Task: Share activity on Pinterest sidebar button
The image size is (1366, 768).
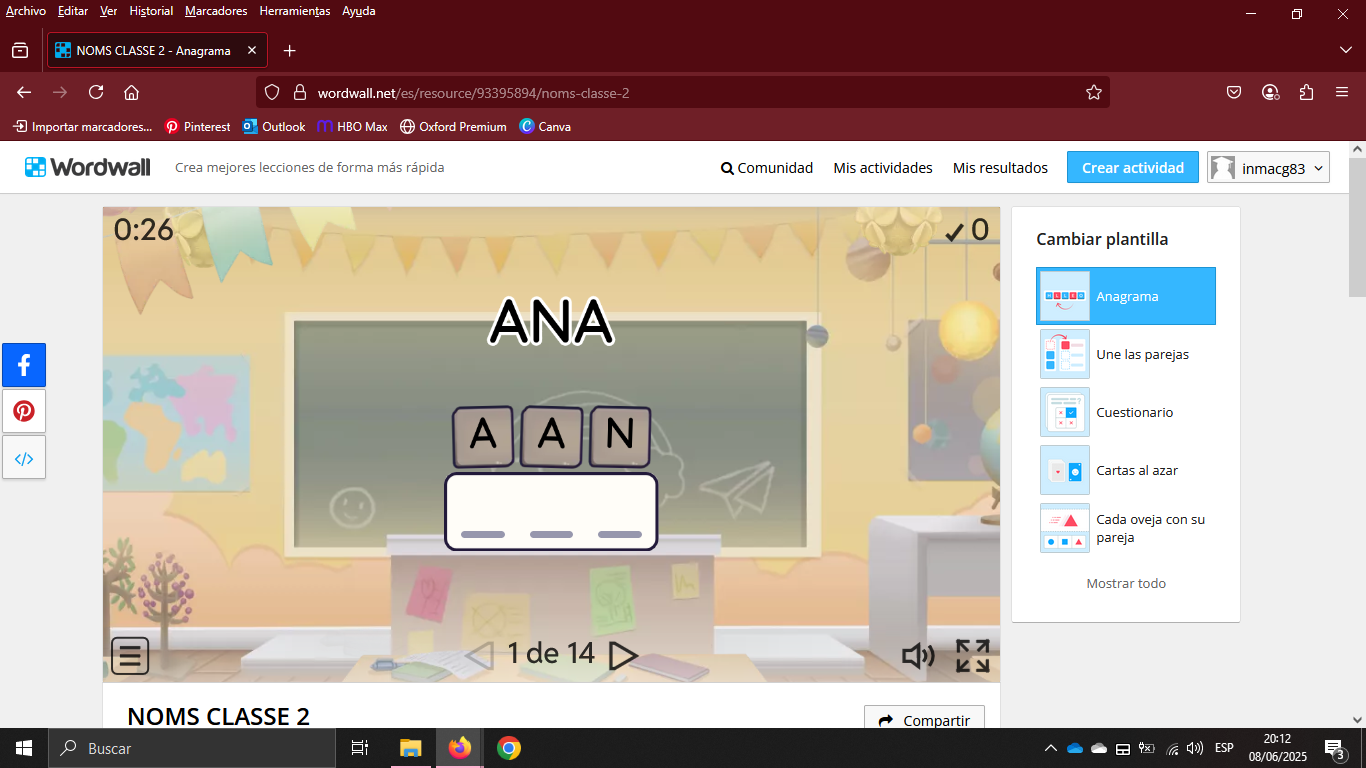Action: pyautogui.click(x=24, y=411)
